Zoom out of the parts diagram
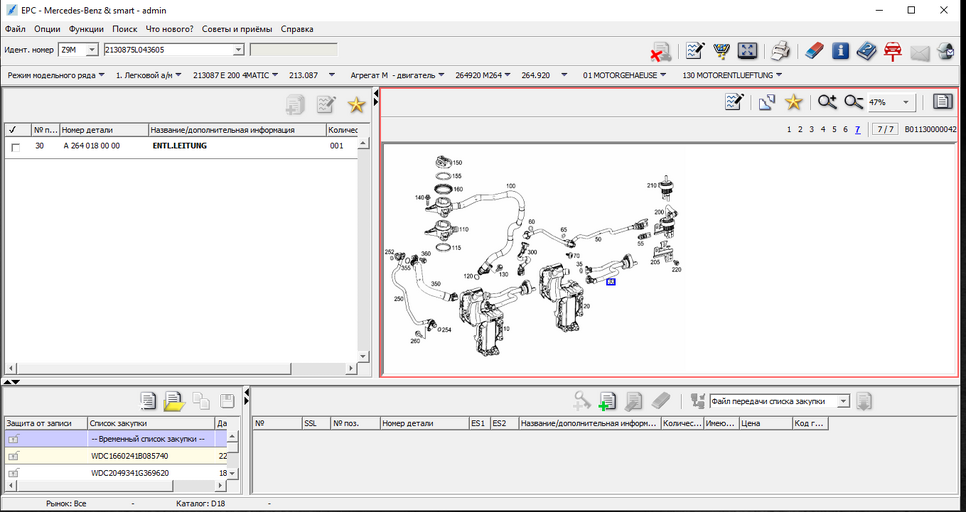Viewport: 966px width, 512px height. (x=853, y=102)
